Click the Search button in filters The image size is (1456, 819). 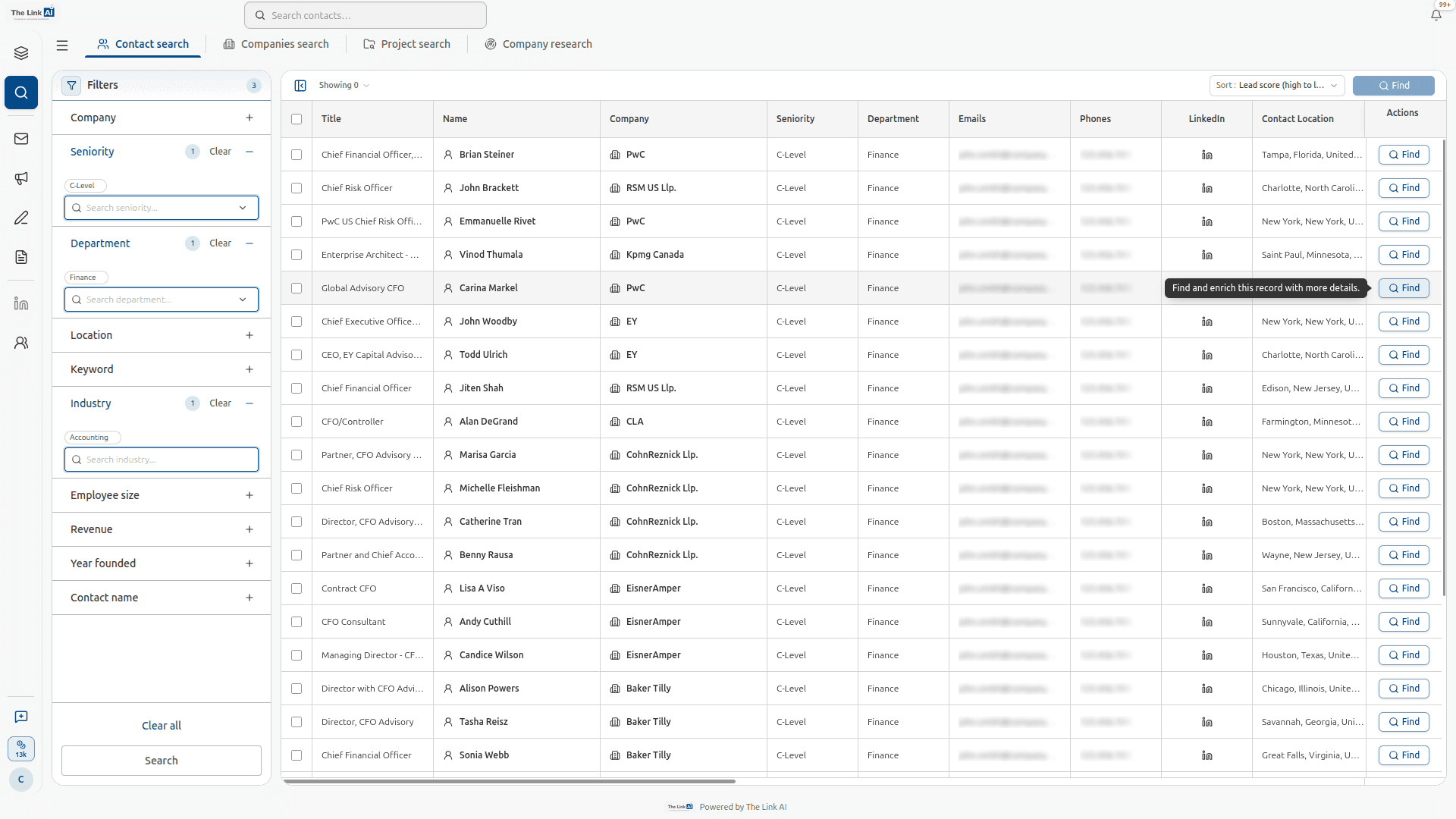pos(162,761)
